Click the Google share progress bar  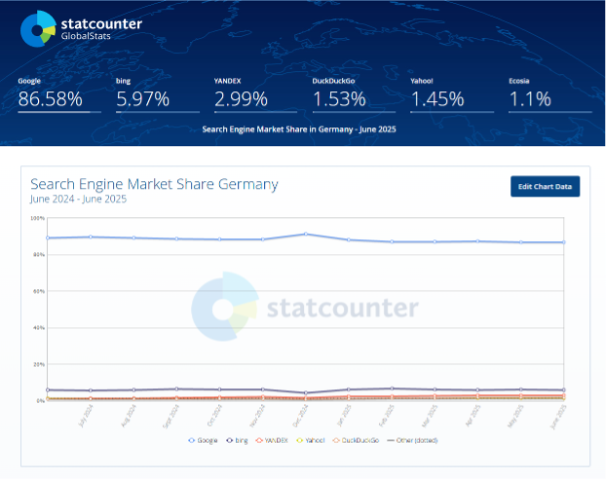(x=60, y=112)
